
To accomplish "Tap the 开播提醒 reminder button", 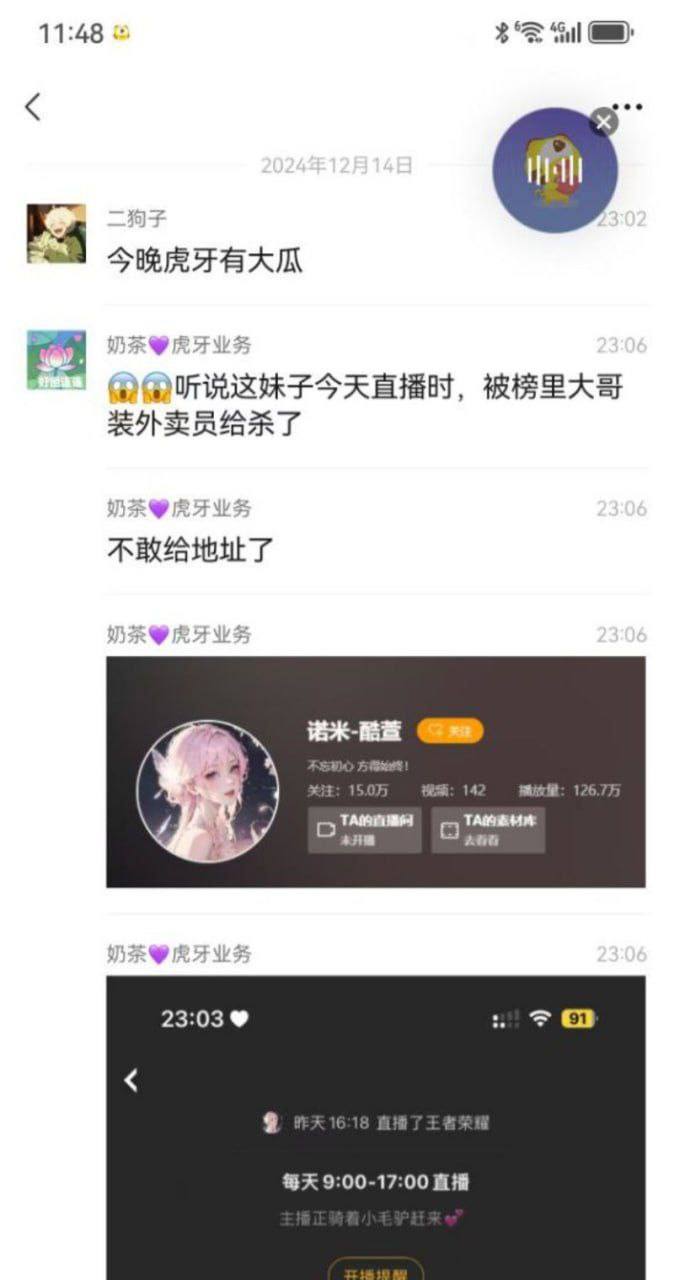I will tap(376, 1272).
